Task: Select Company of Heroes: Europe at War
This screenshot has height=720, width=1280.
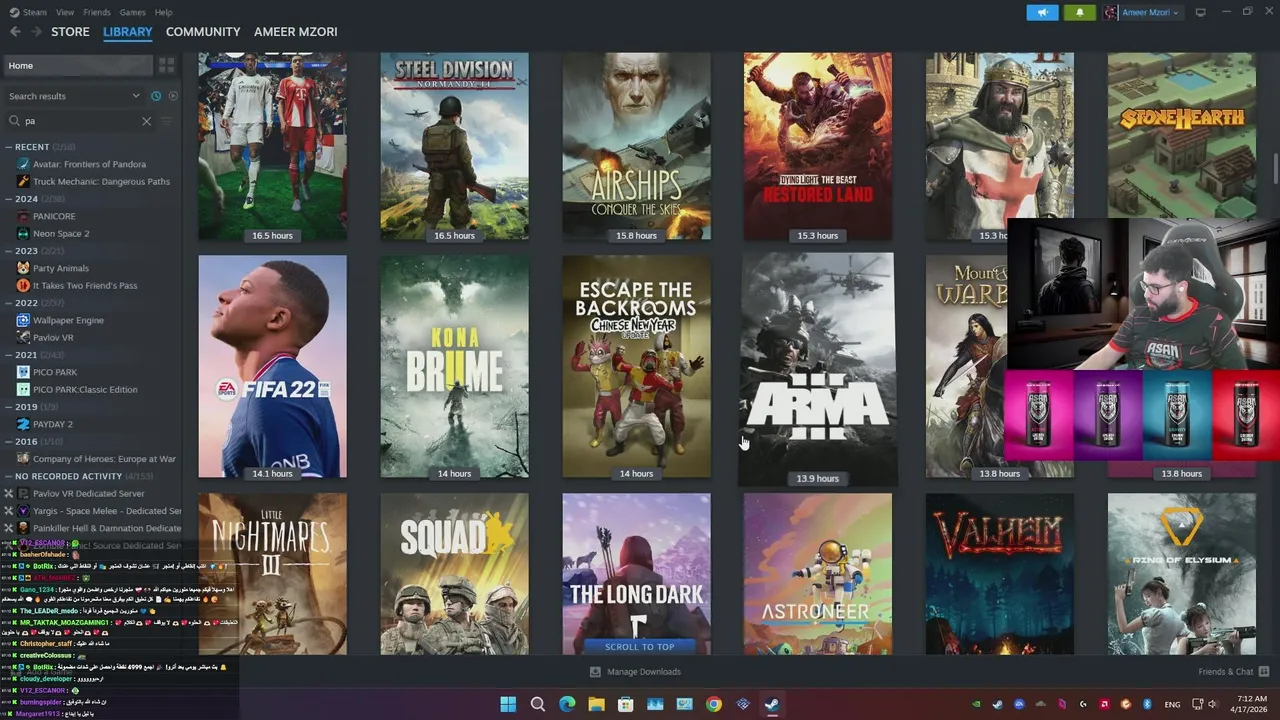Action: click(x=104, y=459)
